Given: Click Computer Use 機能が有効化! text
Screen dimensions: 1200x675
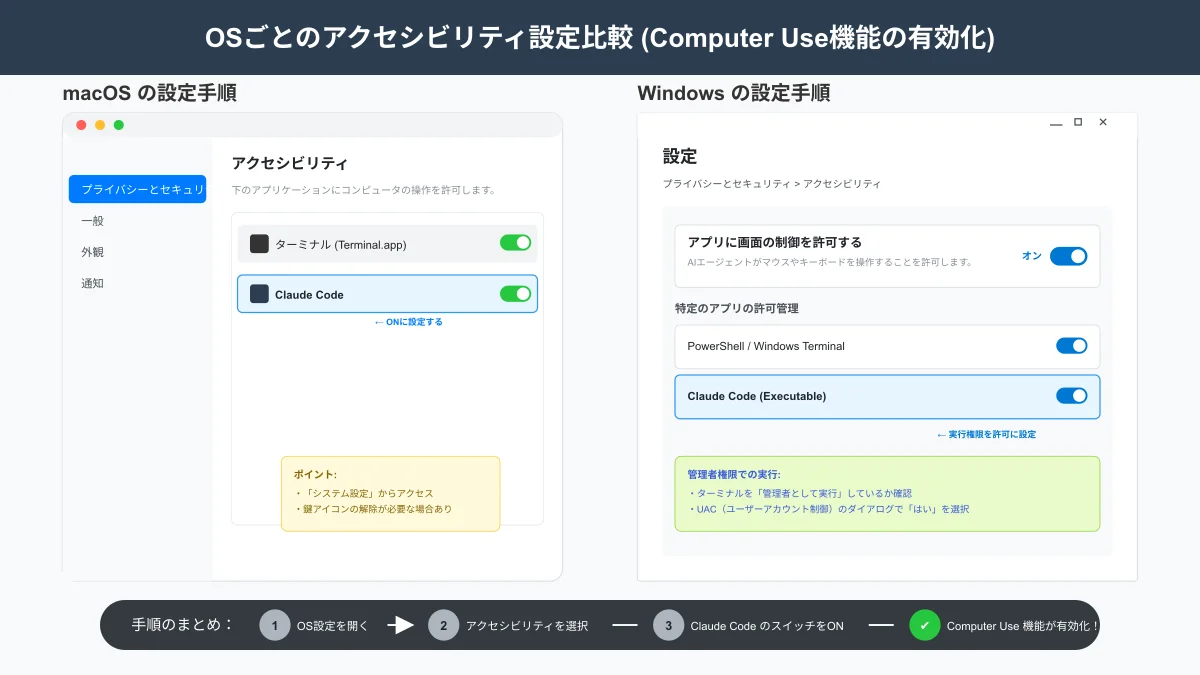Looking at the screenshot, I should (x=1023, y=626).
